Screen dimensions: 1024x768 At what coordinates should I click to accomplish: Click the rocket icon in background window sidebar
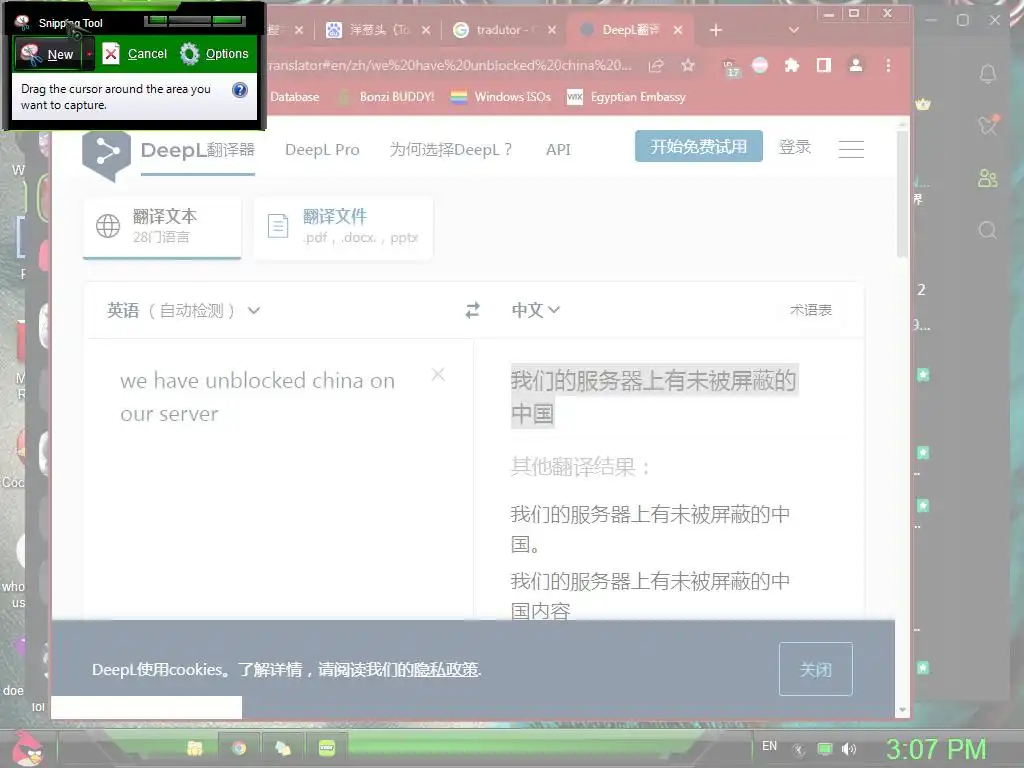click(988, 124)
